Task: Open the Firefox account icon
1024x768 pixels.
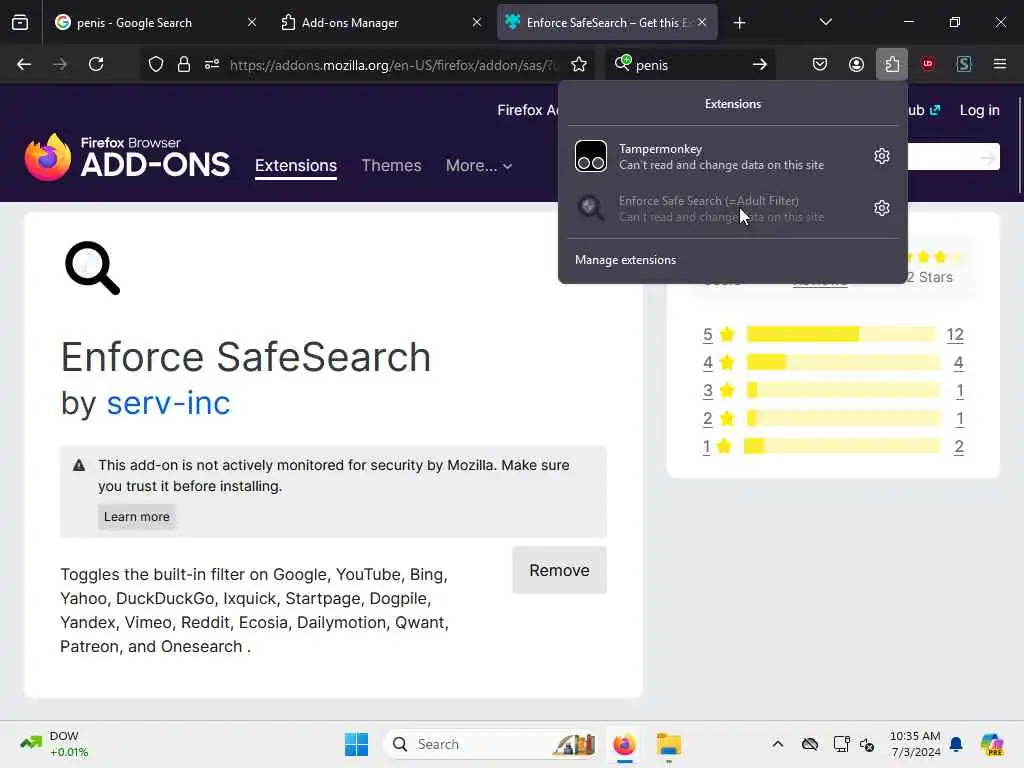Action: tap(856, 64)
